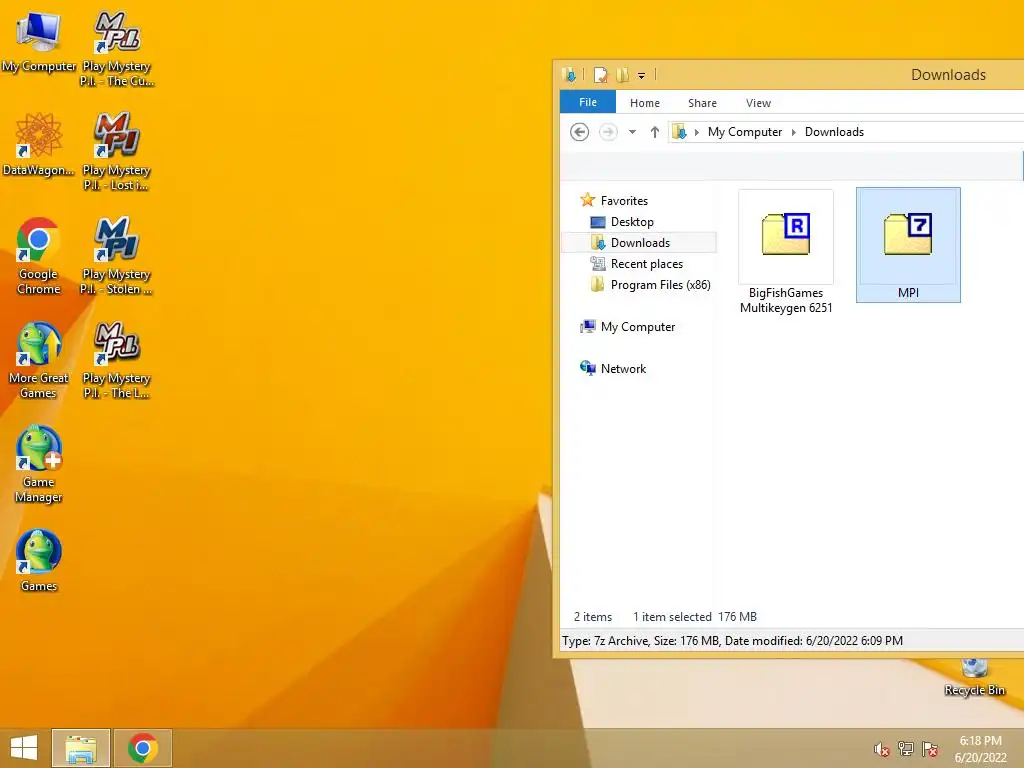Click Downloads window title bar icon

pos(569,75)
